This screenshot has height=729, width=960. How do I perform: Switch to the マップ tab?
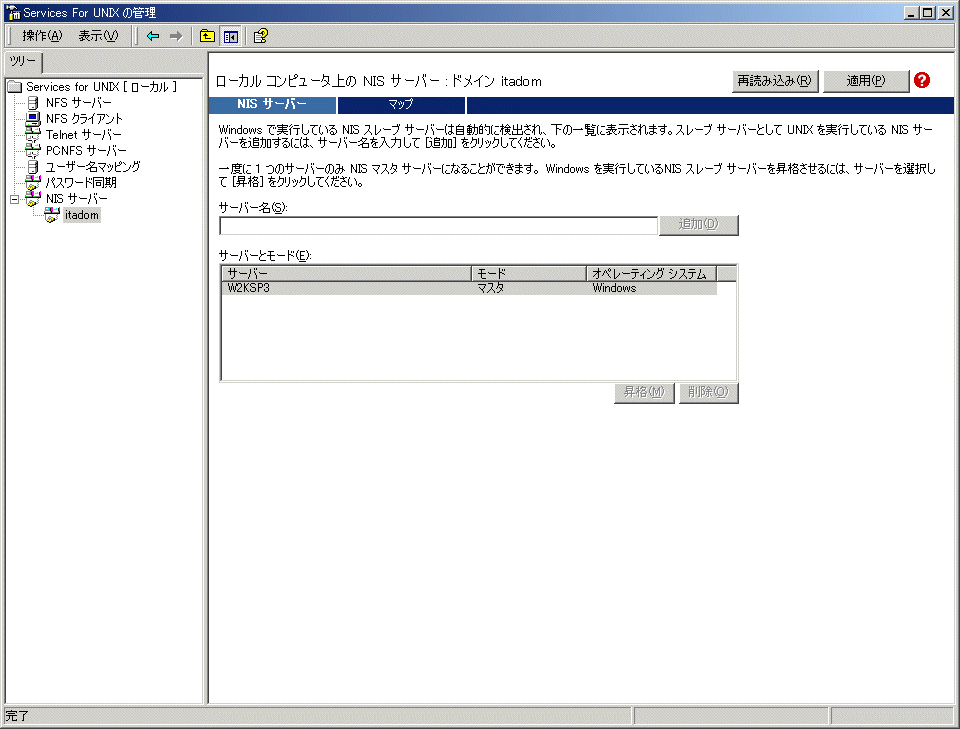click(401, 104)
